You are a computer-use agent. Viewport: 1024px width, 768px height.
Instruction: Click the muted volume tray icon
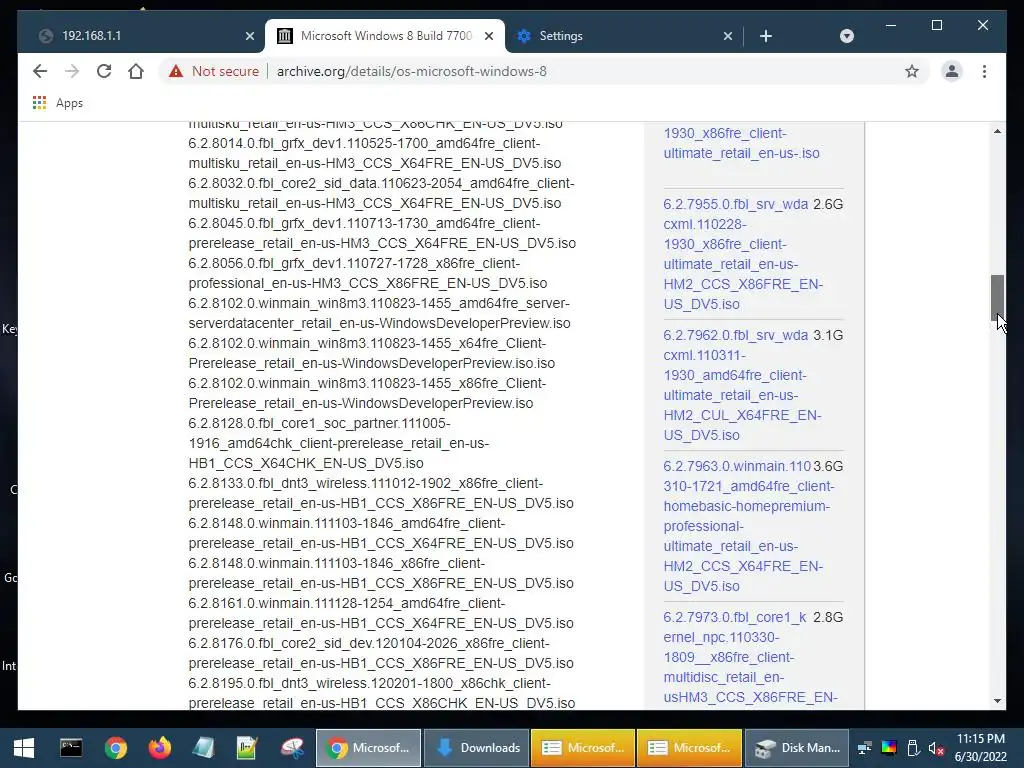[936, 748]
